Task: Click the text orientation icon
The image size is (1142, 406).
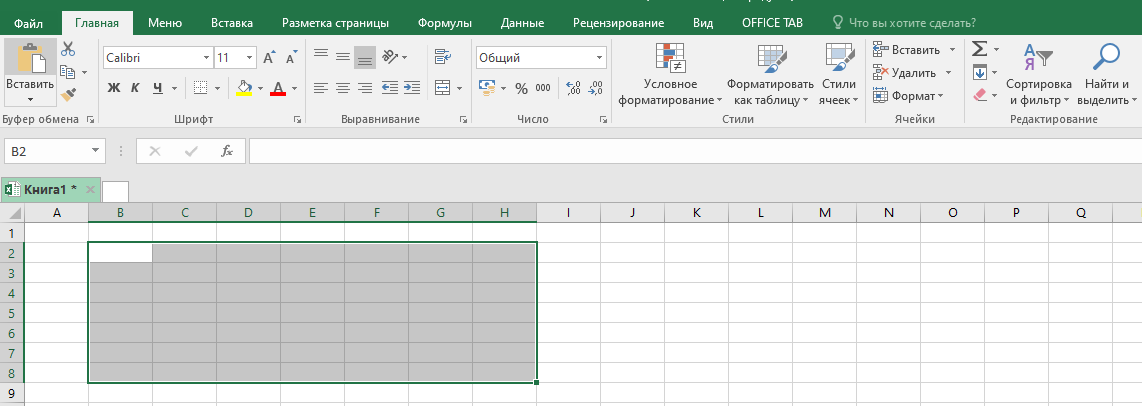Action: pos(390,56)
